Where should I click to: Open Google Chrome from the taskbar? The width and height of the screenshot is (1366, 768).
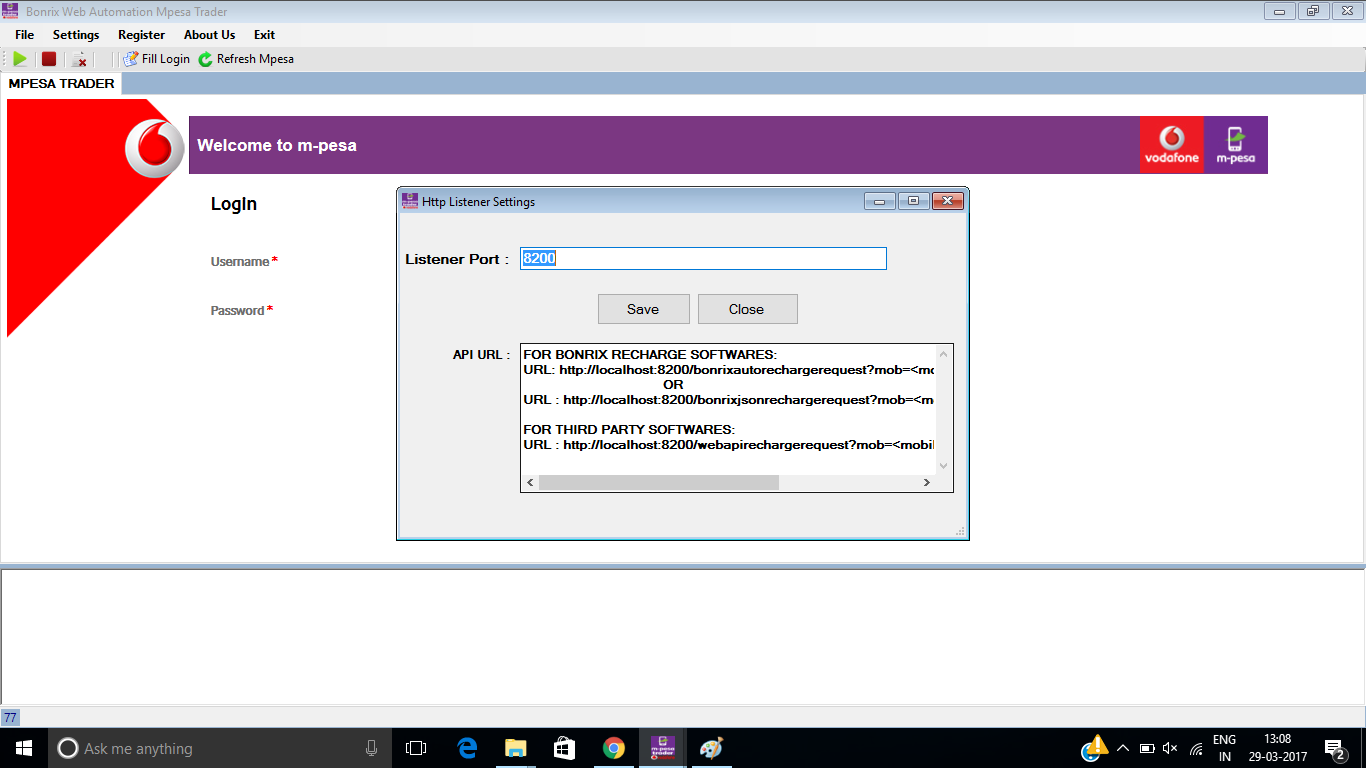point(614,748)
